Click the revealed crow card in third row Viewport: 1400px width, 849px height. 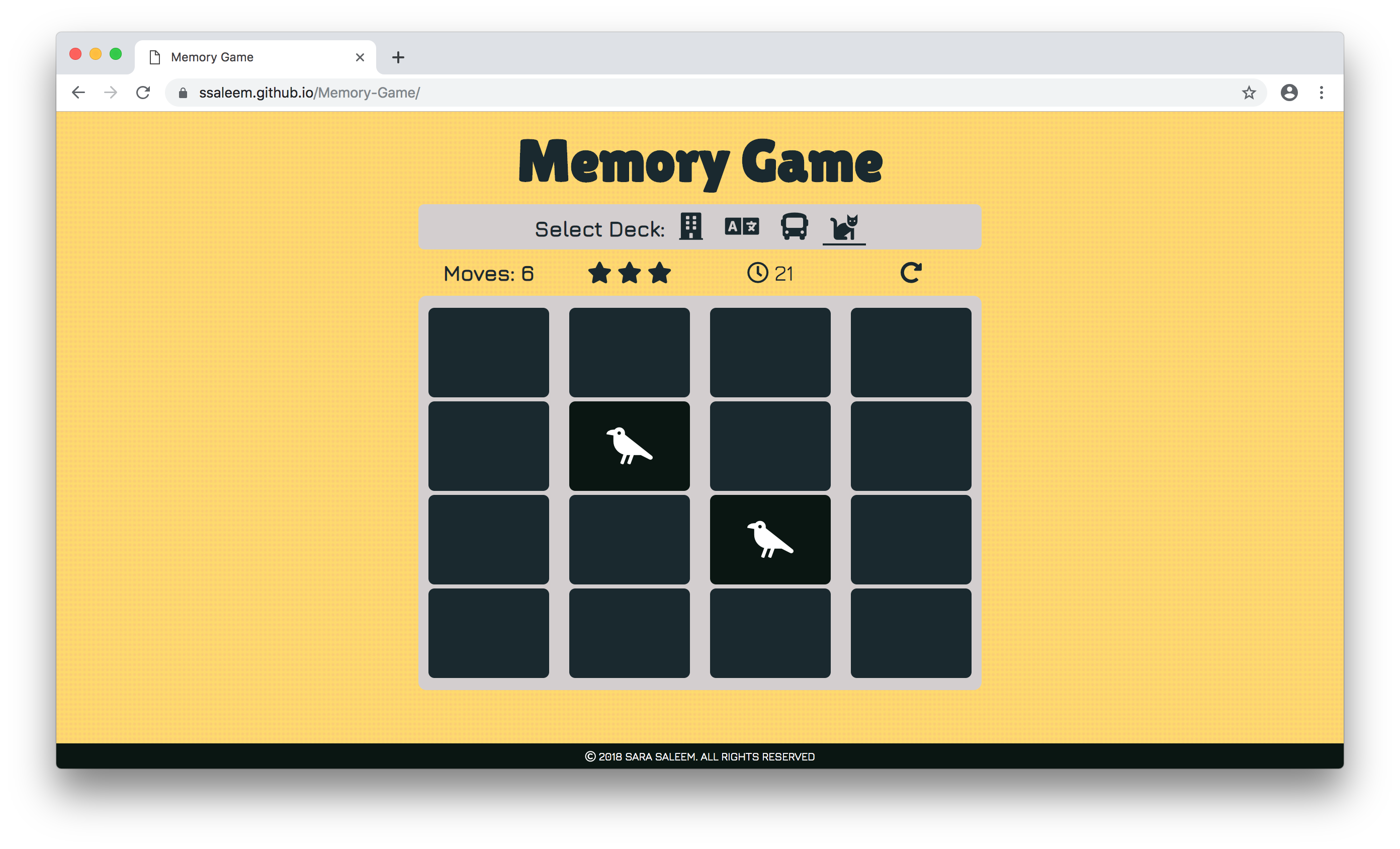point(770,539)
